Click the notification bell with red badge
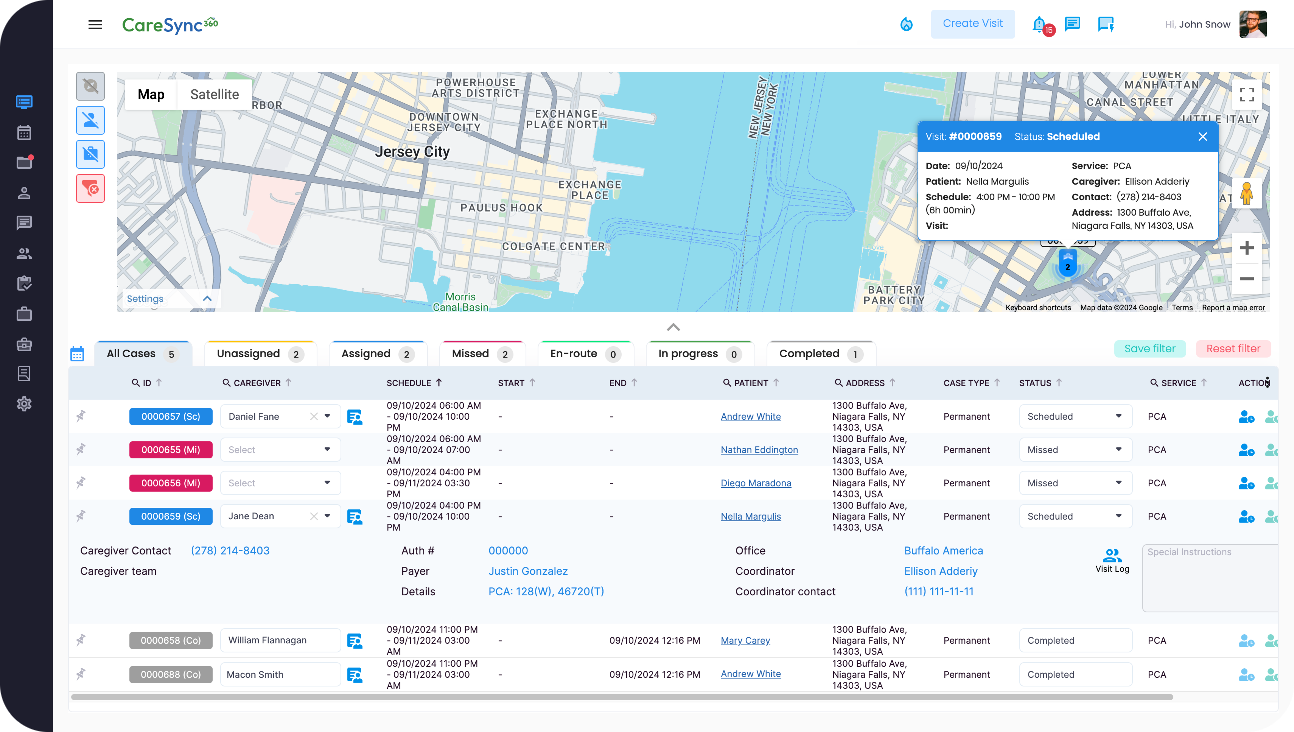Screen dimensions: 1294x732 (1040, 25)
